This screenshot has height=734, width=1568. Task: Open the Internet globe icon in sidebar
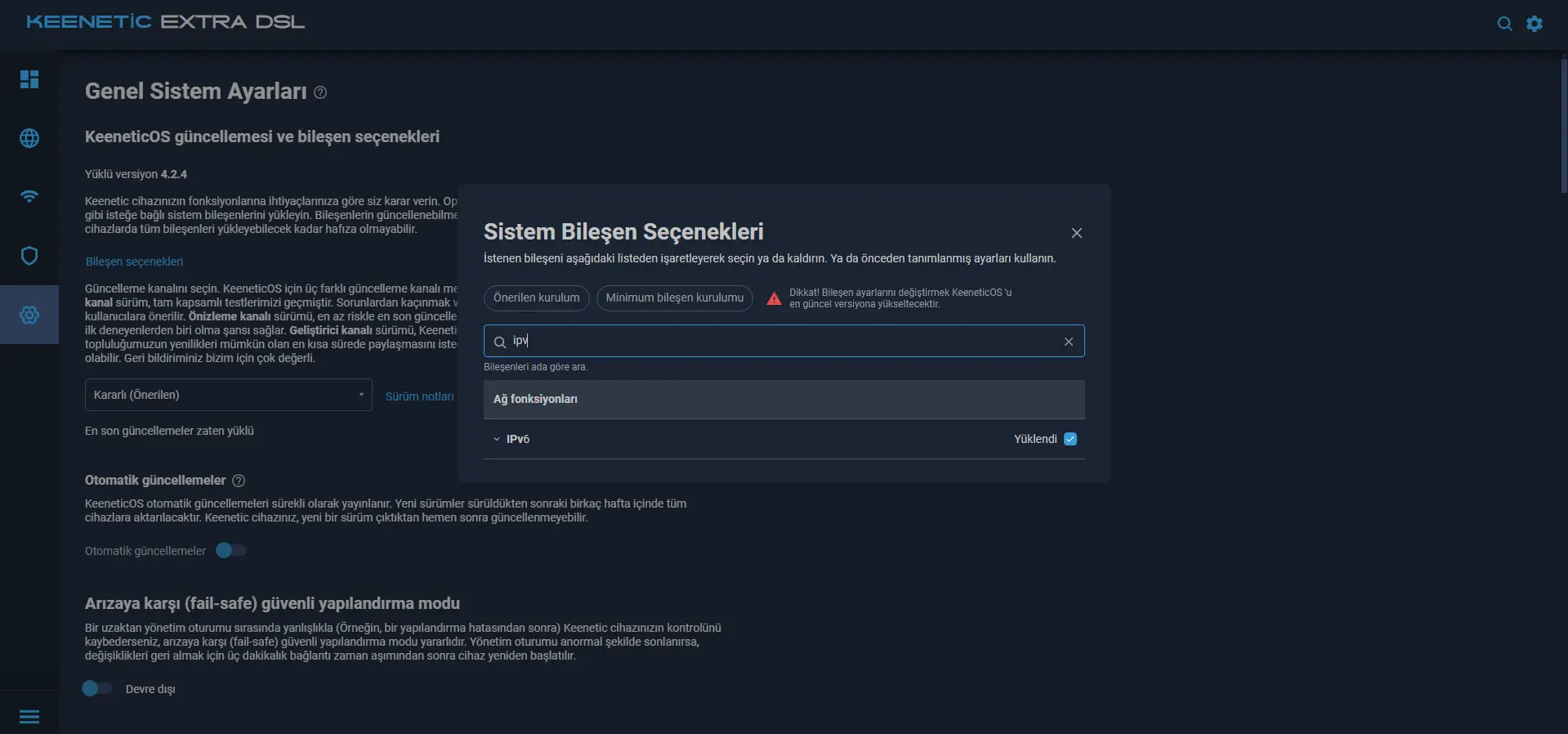[x=29, y=138]
